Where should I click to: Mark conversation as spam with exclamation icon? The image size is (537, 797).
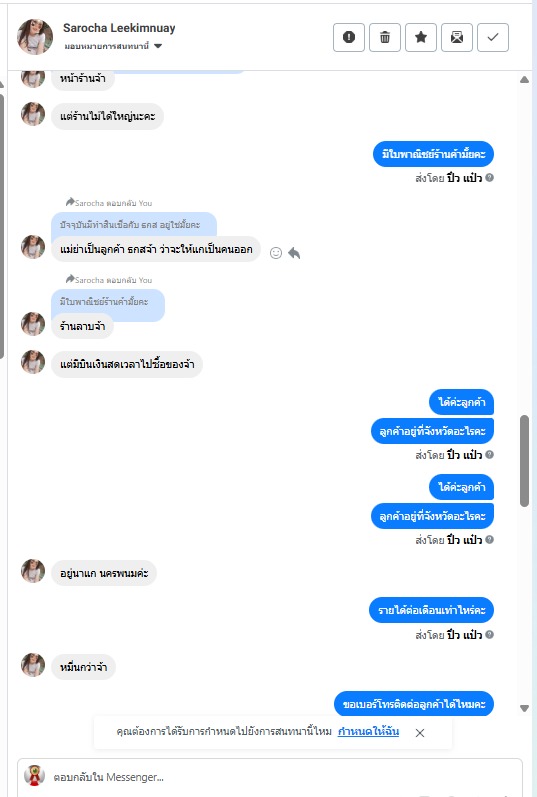(x=349, y=38)
